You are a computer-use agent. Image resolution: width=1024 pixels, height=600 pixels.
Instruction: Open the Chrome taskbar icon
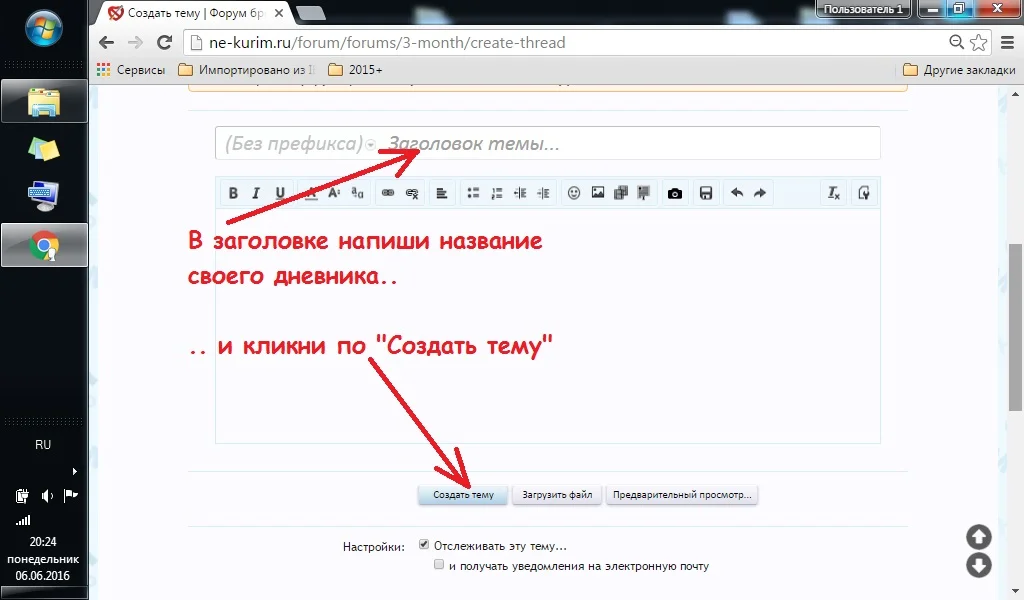point(44,245)
